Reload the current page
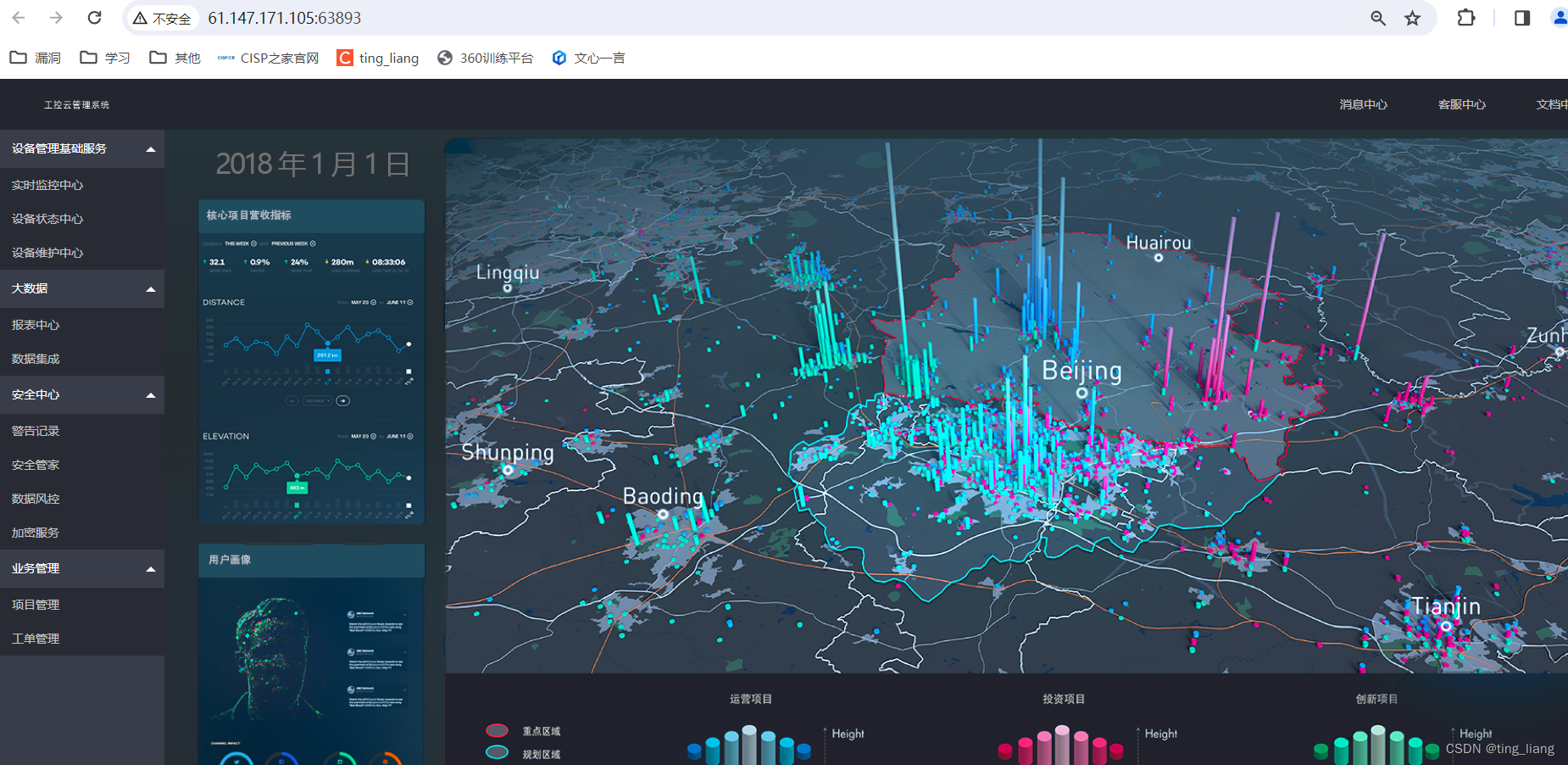This screenshot has height=765, width=1568. [x=95, y=18]
